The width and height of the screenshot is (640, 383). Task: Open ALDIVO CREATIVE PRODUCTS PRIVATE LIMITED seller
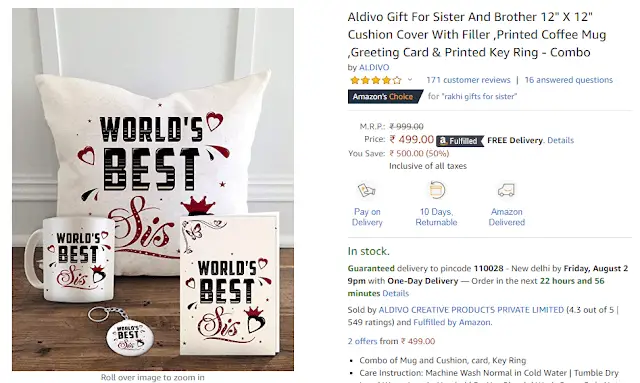click(x=471, y=310)
